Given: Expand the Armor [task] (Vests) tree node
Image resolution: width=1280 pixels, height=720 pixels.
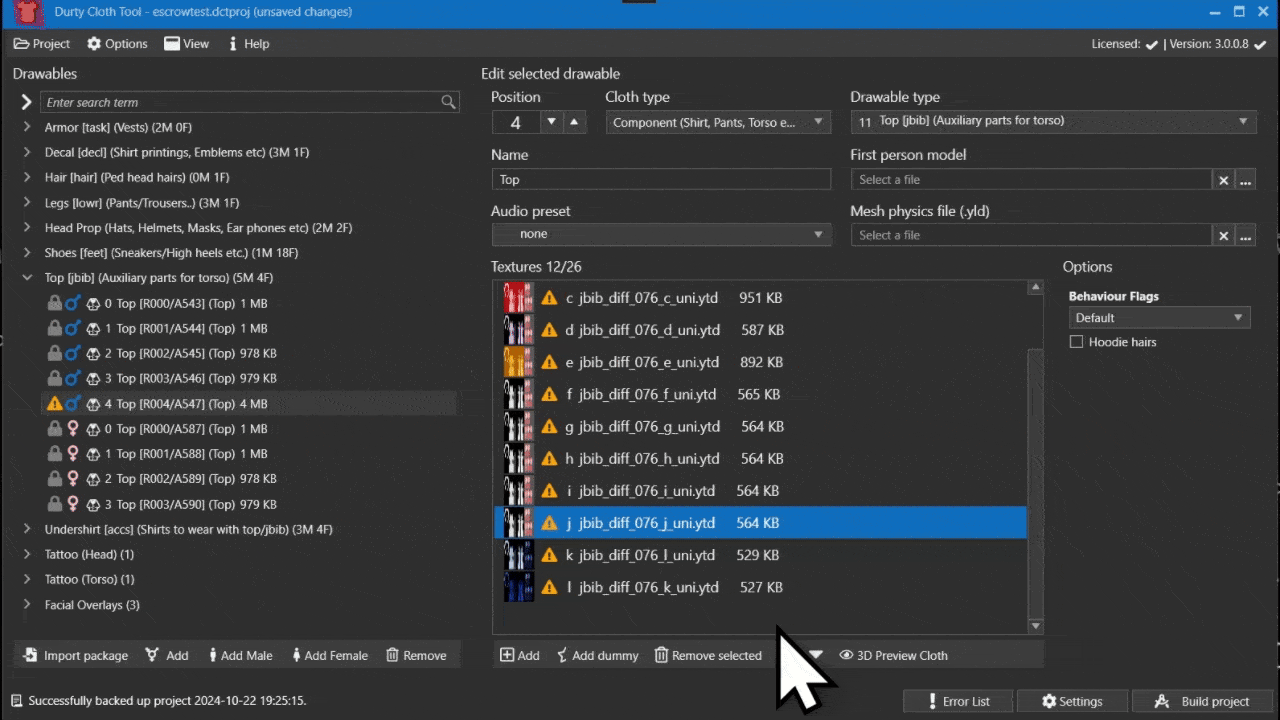Looking at the screenshot, I should tap(27, 127).
